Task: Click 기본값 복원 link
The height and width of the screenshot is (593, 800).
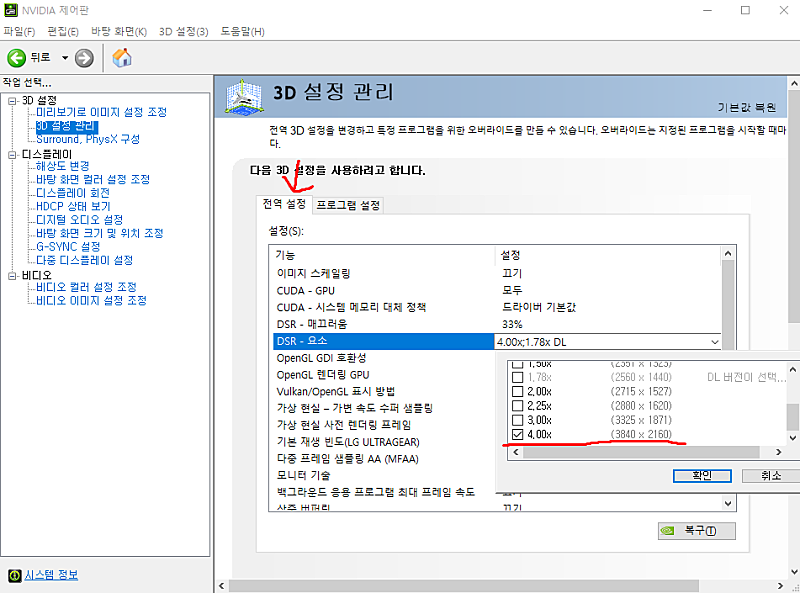Action: (747, 107)
